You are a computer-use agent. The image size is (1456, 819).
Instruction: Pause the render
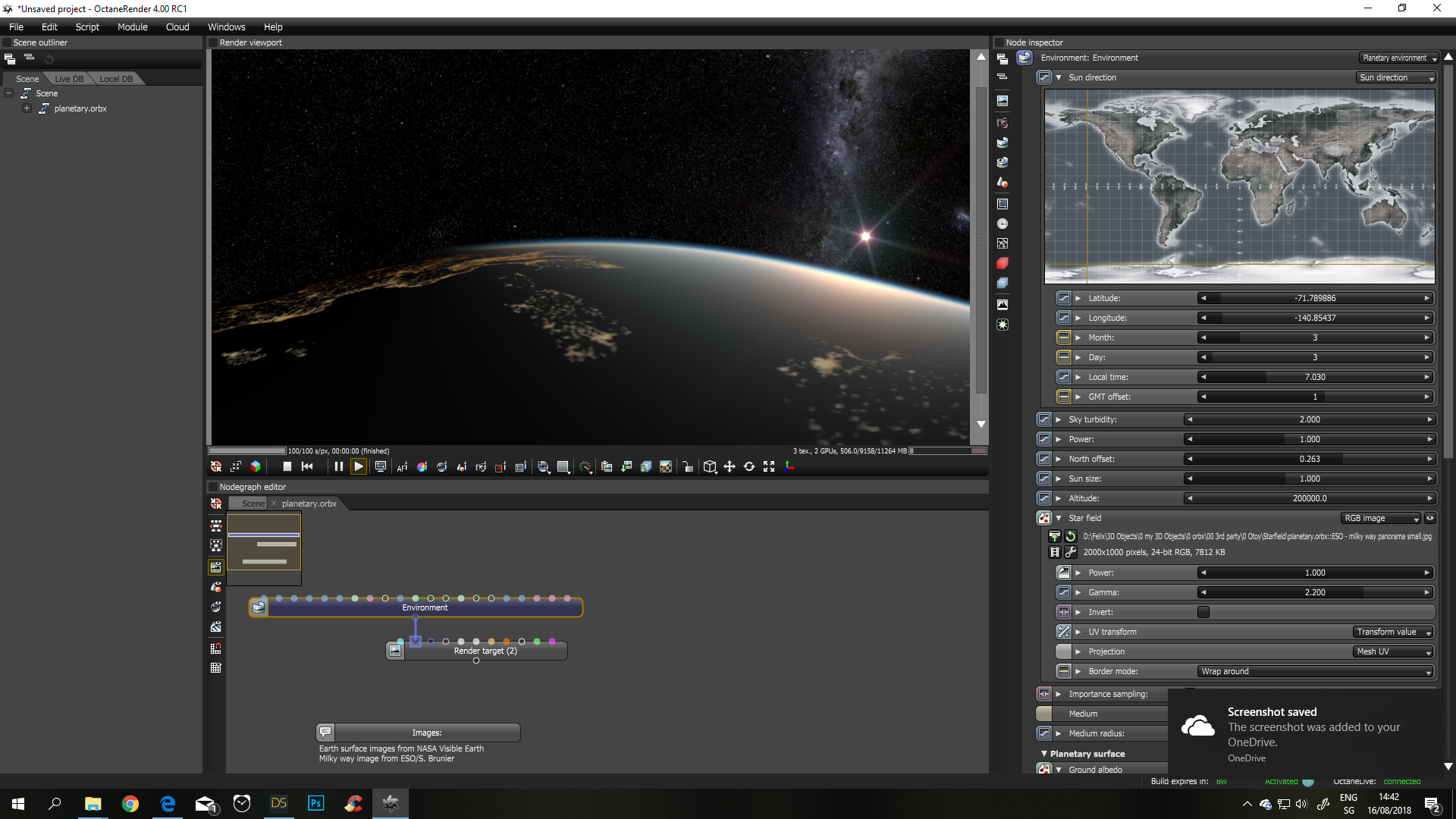pyautogui.click(x=338, y=467)
